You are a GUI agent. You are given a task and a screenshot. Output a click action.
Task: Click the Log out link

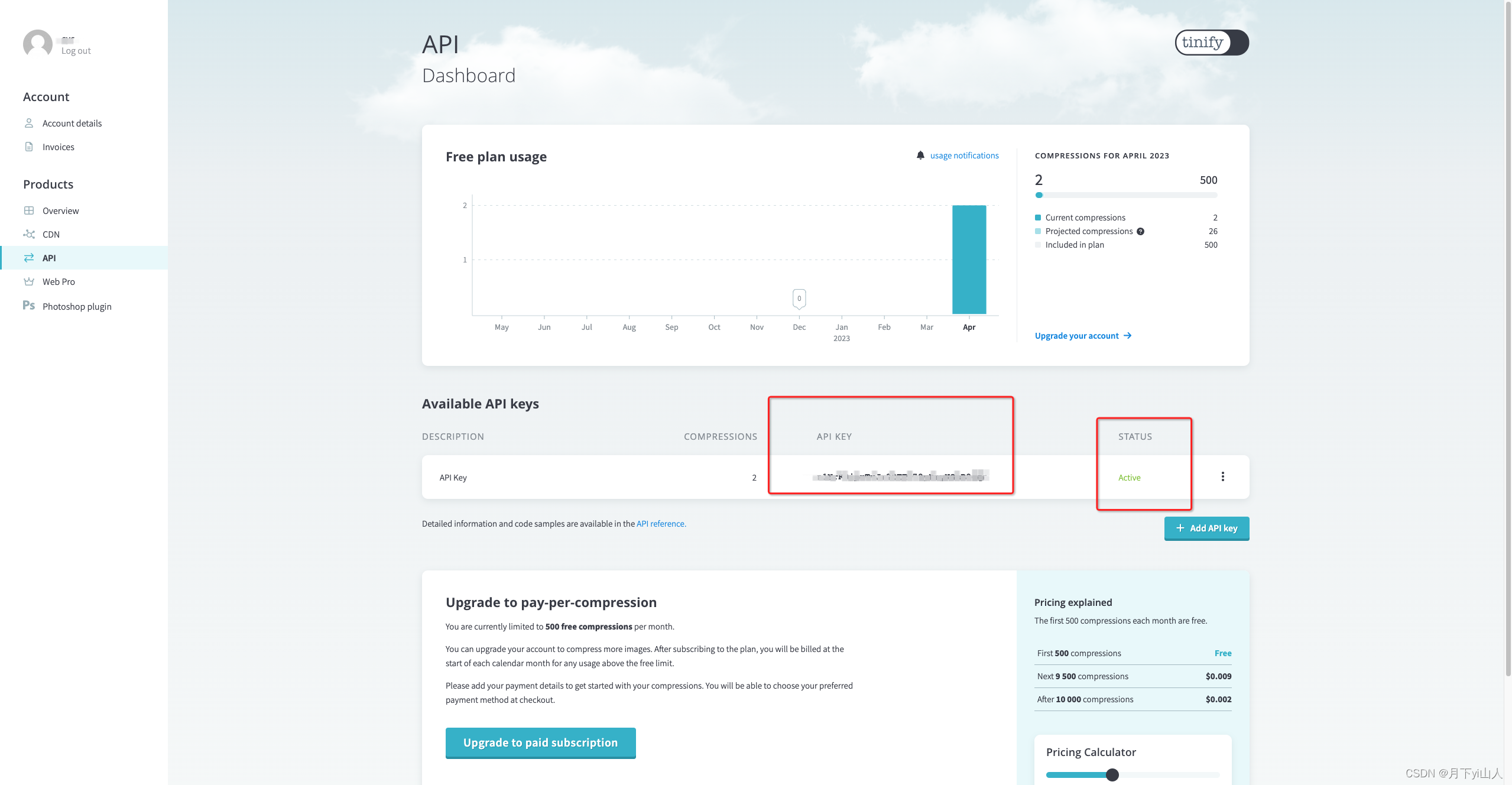[x=76, y=51]
